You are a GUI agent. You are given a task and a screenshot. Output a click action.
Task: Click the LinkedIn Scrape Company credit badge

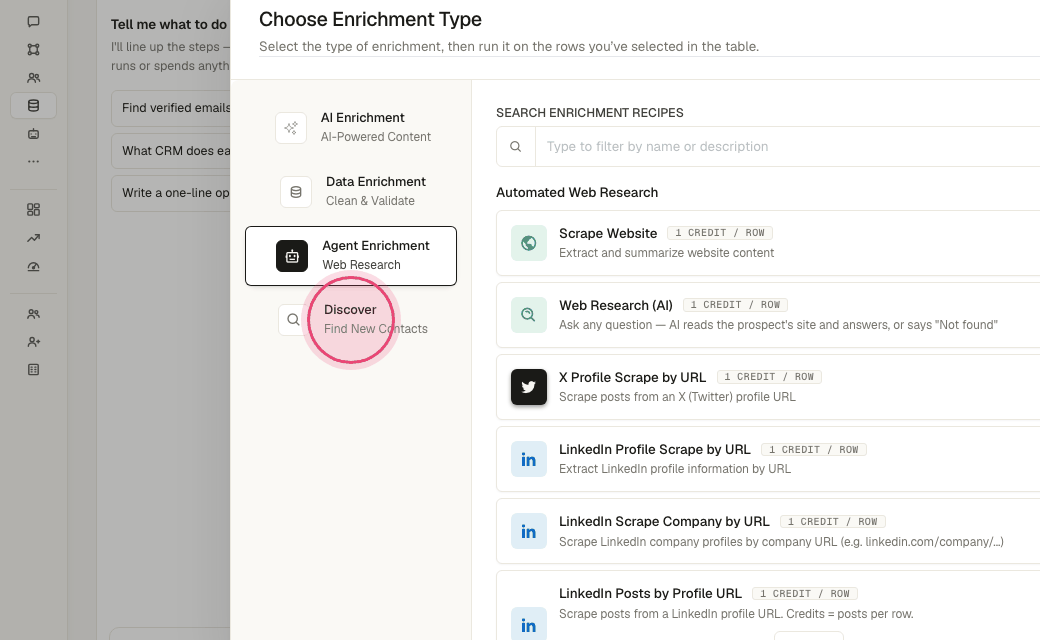coord(832,522)
